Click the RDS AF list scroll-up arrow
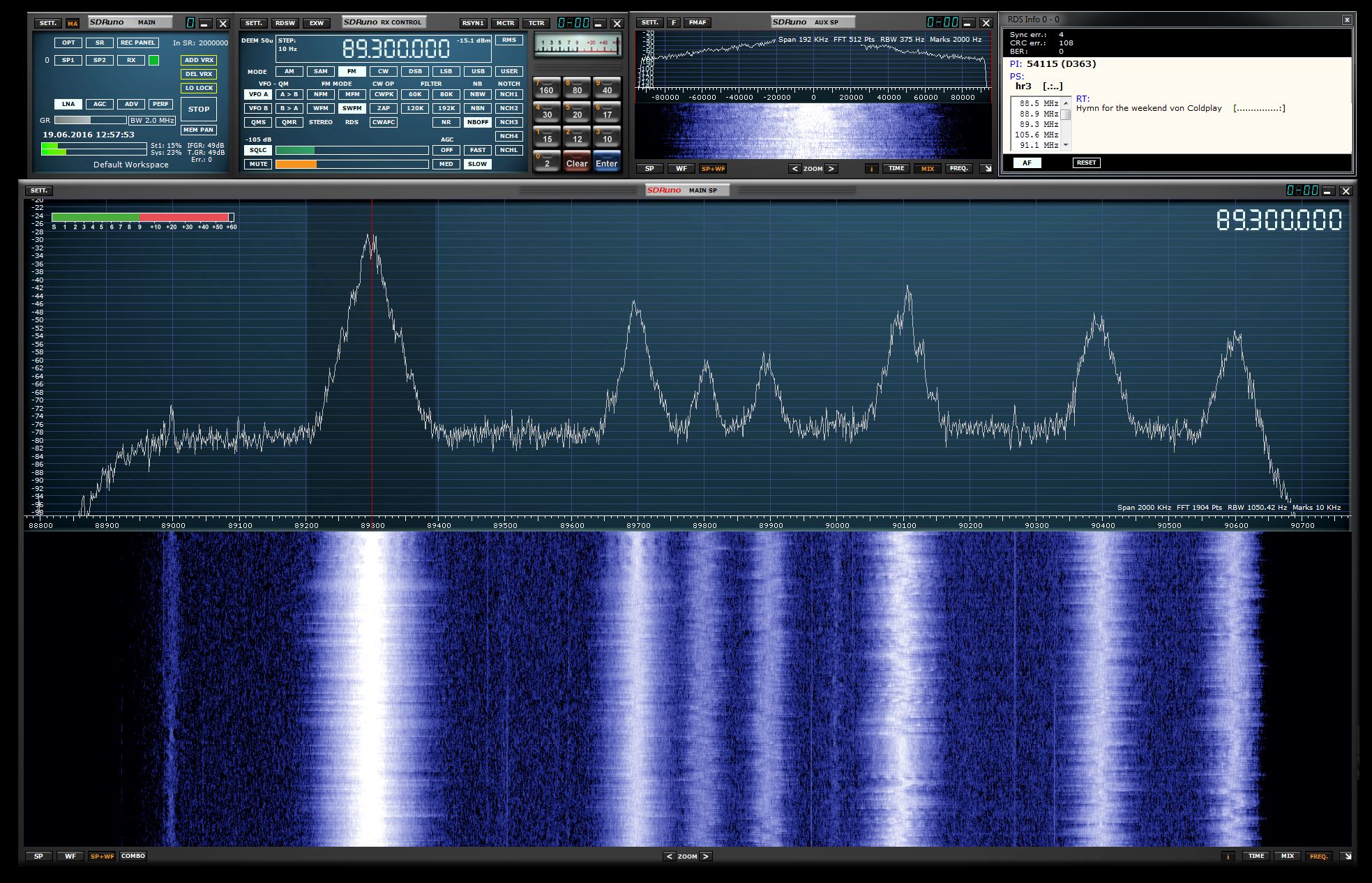Screen dimensions: 1372x883 tap(1065, 103)
